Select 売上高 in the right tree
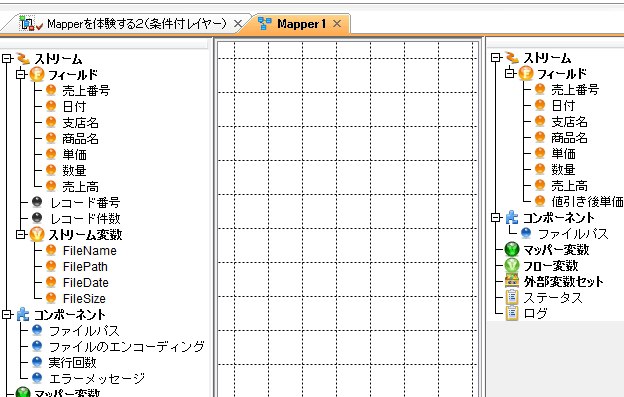 coord(569,186)
